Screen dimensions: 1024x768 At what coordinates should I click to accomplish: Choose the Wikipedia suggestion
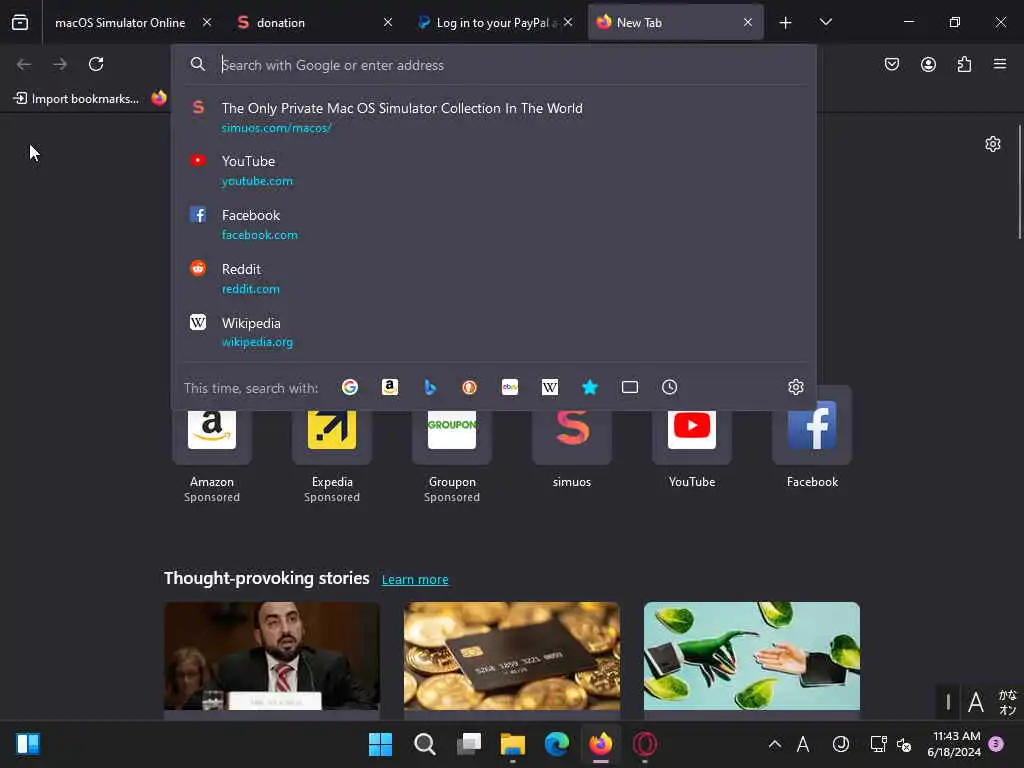point(494,332)
